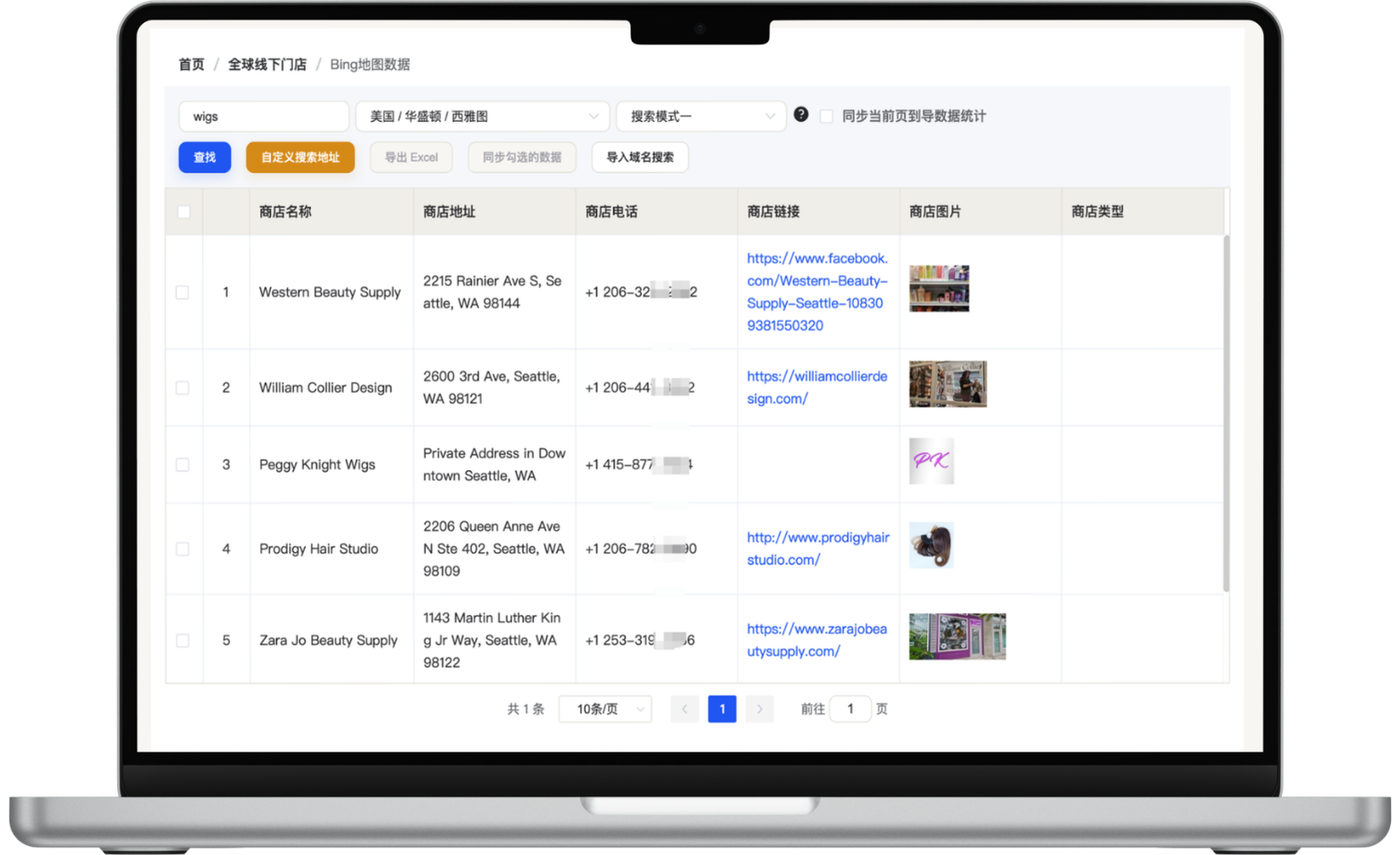Viewport: 1400px width, 855px height.
Task: Click the 导入域名搜索 button
Action: coord(640,157)
